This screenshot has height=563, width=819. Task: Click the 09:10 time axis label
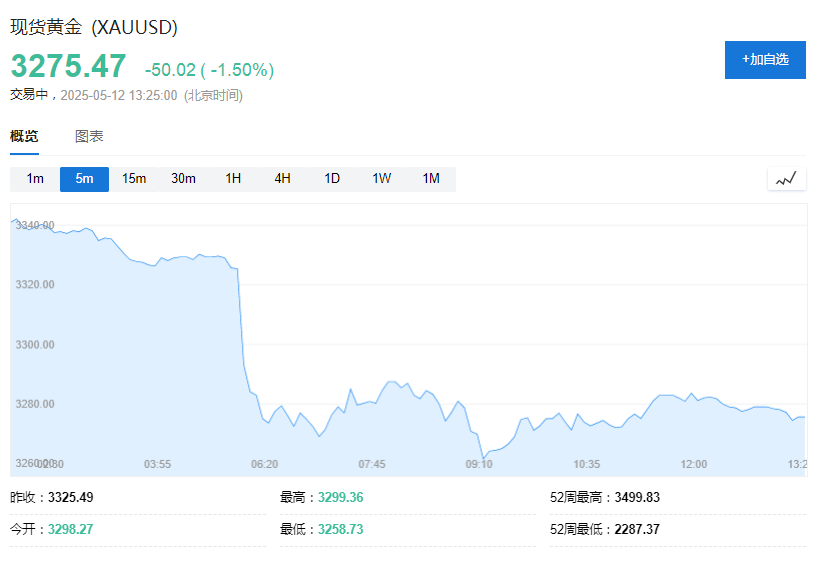point(479,464)
